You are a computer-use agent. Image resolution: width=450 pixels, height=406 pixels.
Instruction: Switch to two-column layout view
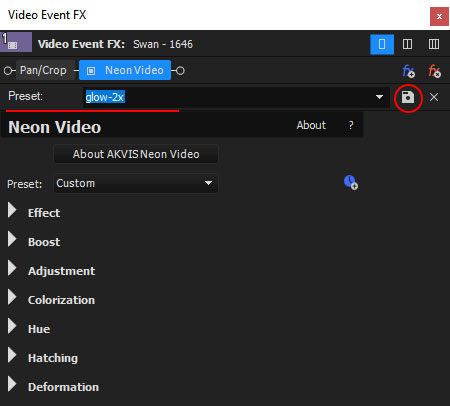coord(407,44)
